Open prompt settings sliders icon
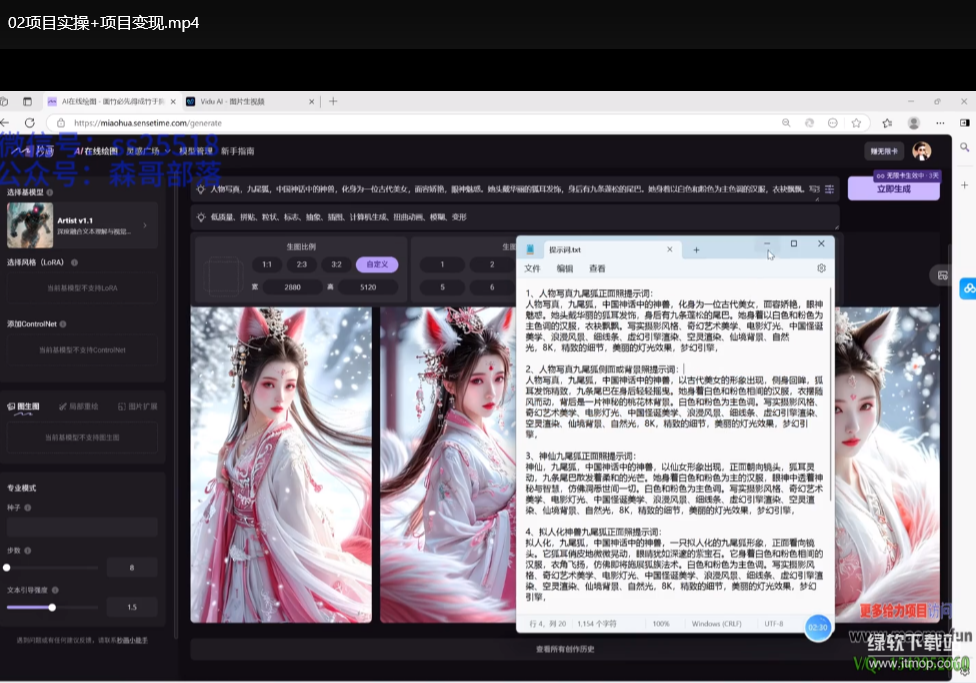976x683 pixels. [829, 189]
